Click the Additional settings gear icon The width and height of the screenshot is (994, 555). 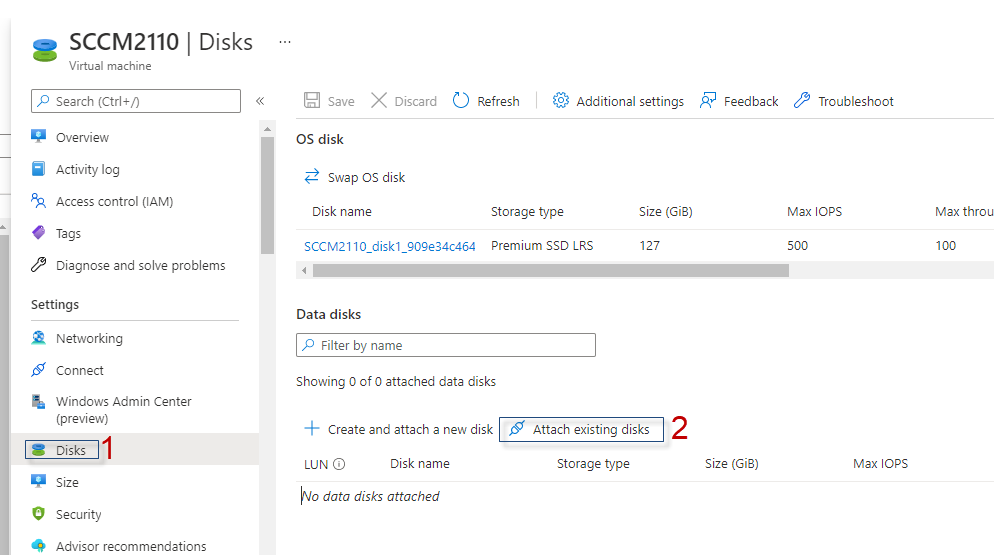(560, 100)
